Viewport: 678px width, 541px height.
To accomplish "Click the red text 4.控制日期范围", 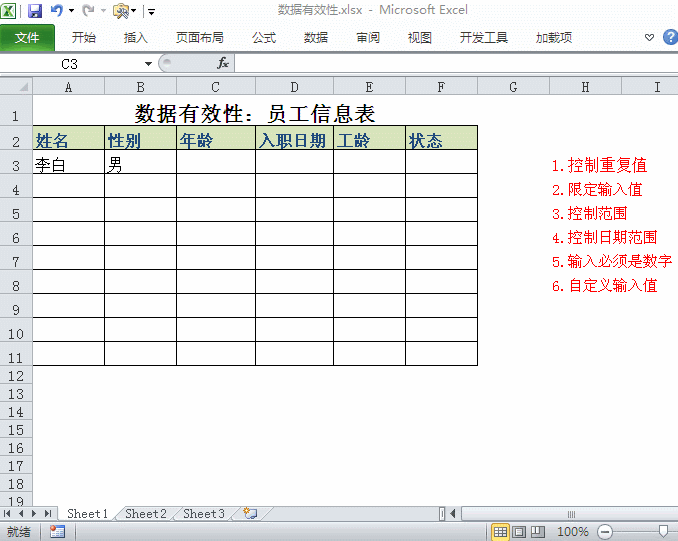I will 604,237.
